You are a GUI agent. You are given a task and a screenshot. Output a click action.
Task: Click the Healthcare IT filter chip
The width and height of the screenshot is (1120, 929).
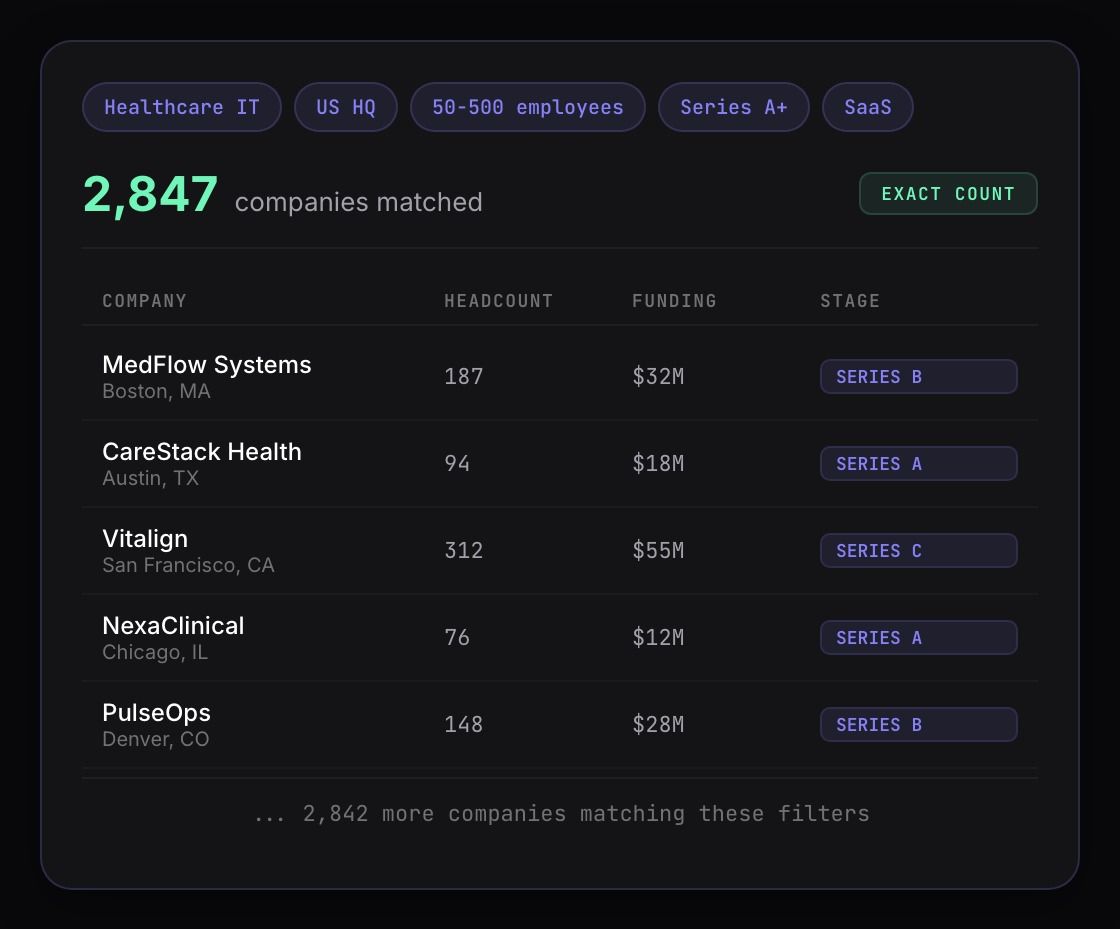pyautogui.click(x=181, y=107)
